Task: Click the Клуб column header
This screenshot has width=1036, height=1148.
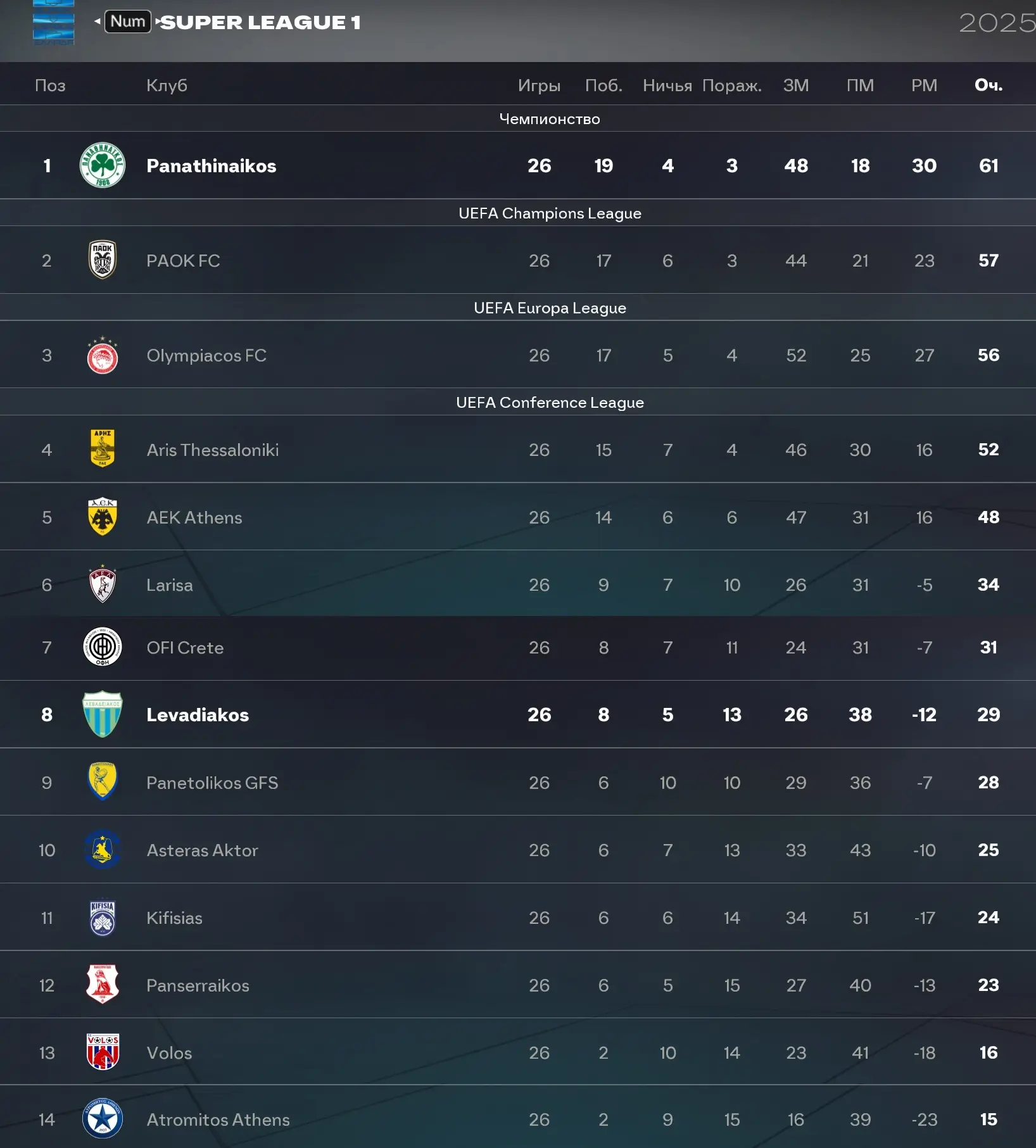Action: (167, 85)
